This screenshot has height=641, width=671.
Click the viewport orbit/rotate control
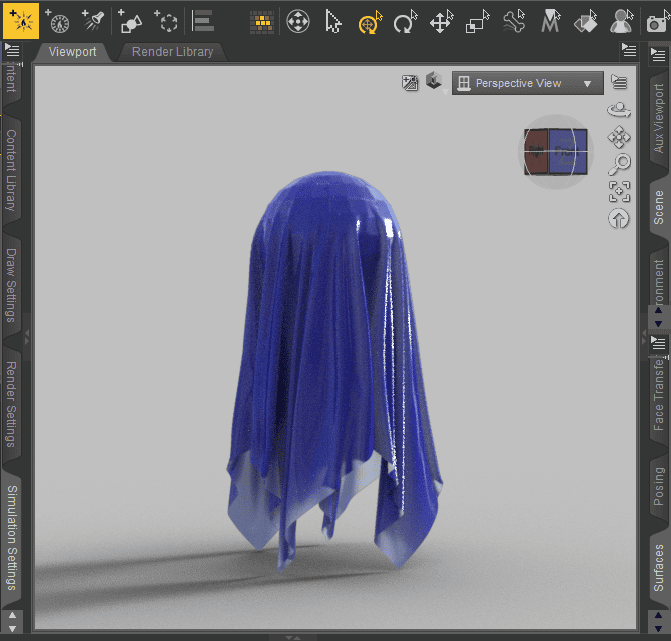pos(619,110)
